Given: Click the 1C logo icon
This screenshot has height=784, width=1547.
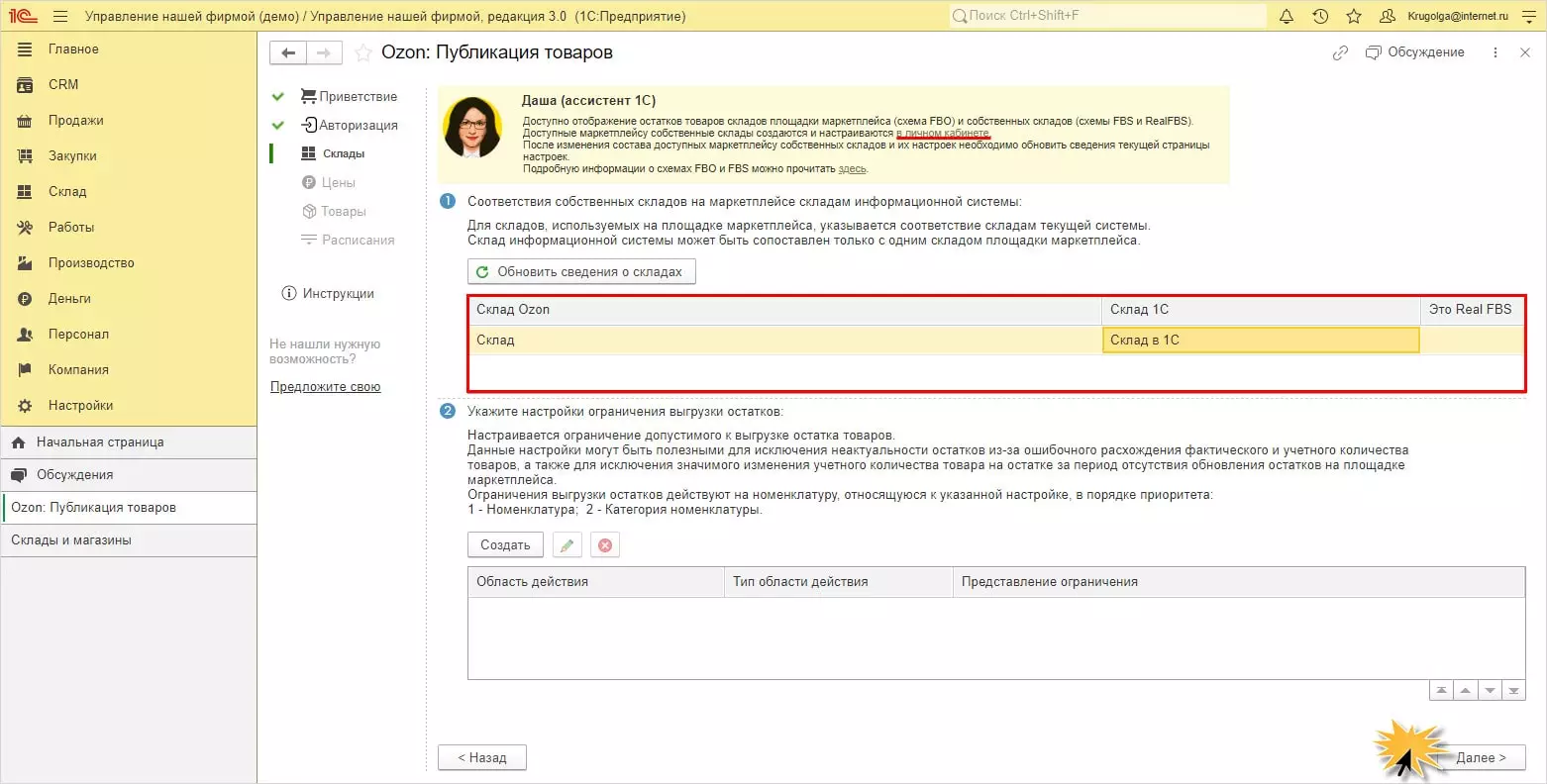Looking at the screenshot, I should [23, 16].
